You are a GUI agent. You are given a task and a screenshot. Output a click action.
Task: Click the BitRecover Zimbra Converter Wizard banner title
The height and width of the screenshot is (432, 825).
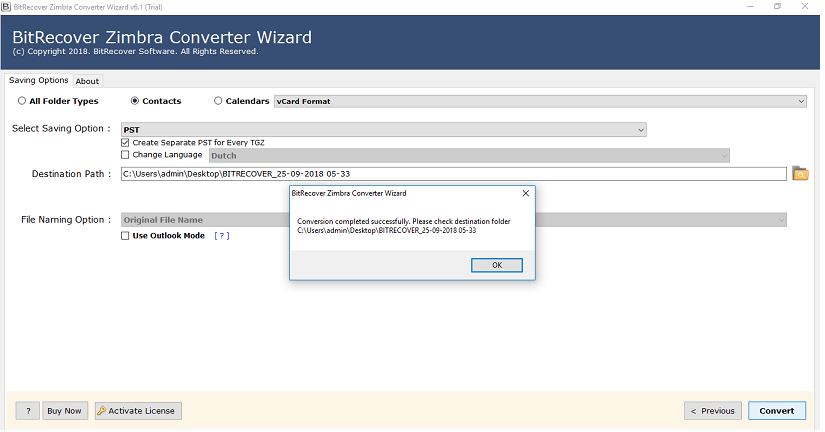[162, 37]
